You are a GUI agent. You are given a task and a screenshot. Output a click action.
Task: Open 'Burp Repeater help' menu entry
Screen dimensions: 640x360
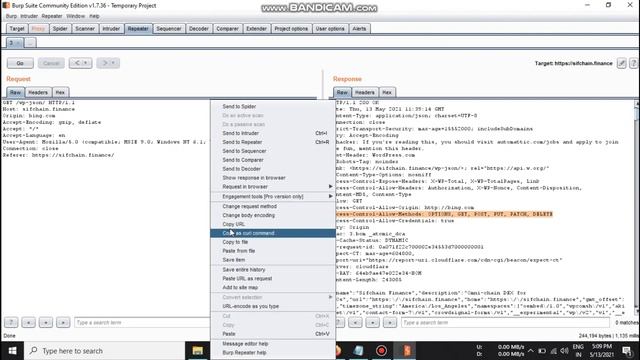click(x=273, y=353)
